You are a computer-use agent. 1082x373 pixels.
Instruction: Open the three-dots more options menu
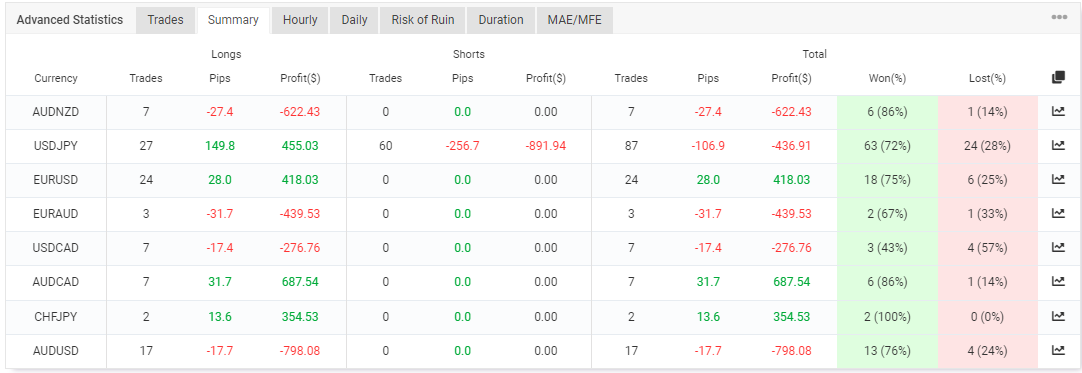point(1059,18)
